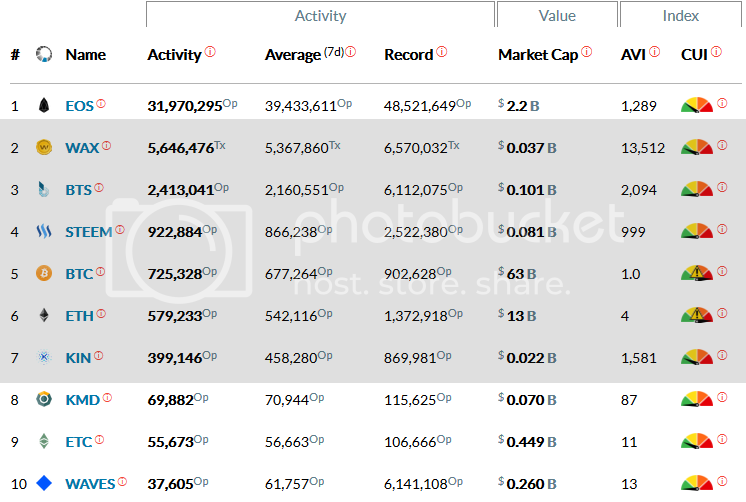Sort by the Record column header

pyautogui.click(x=409, y=55)
